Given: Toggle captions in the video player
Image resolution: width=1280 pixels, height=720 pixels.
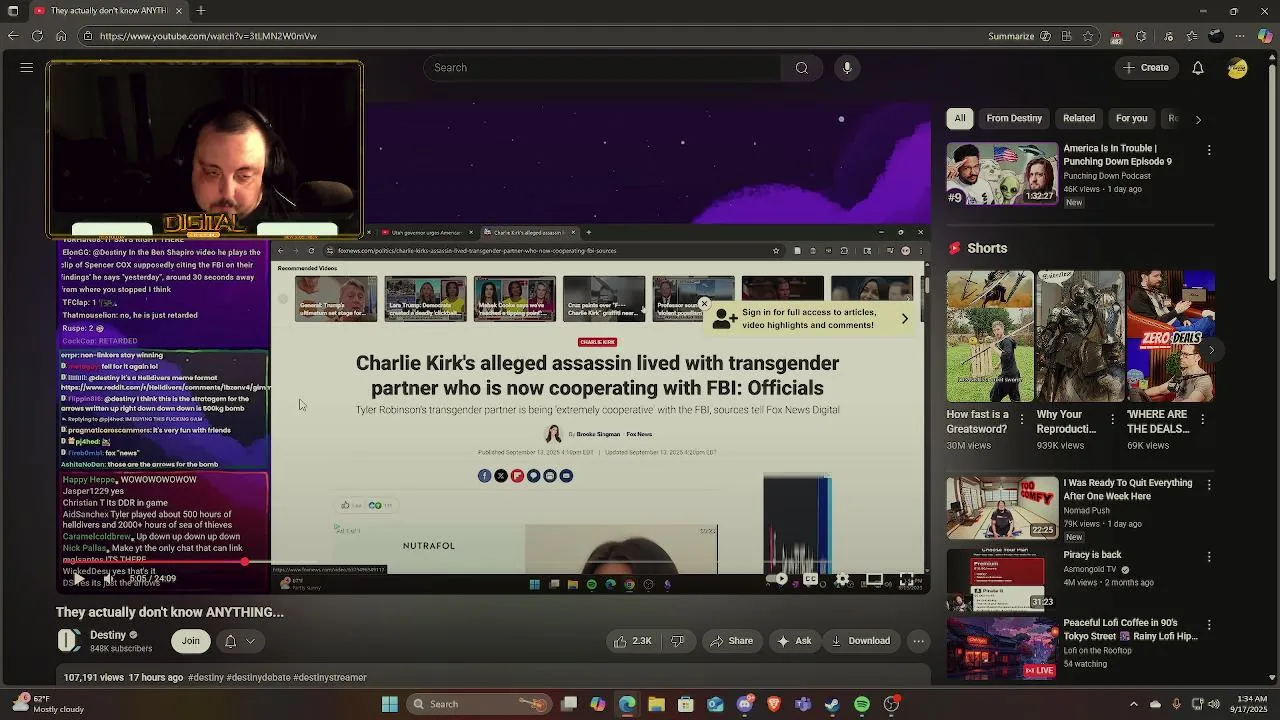Looking at the screenshot, I should 811,580.
